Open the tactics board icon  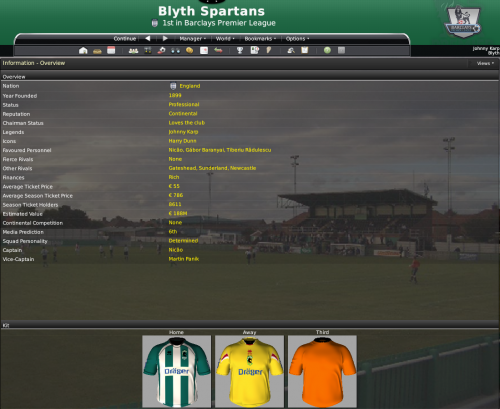148,50
